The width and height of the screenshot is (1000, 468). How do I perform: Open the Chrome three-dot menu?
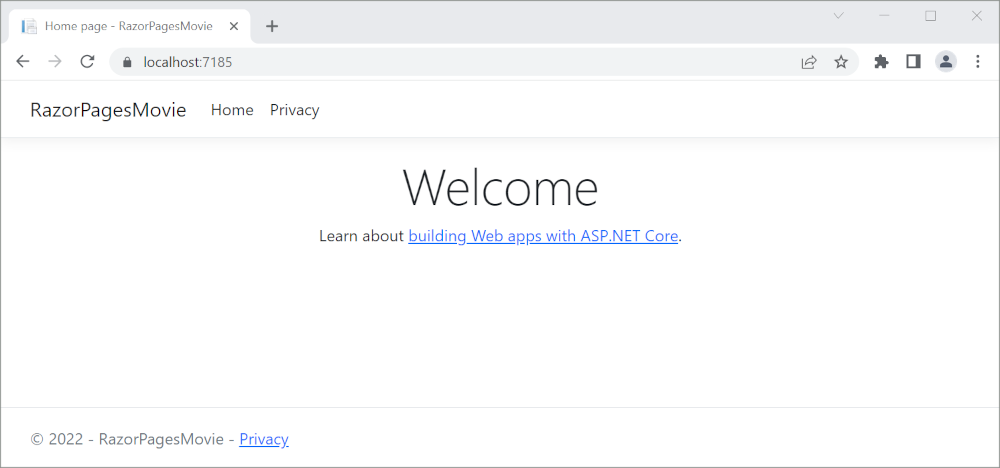[x=977, y=62]
